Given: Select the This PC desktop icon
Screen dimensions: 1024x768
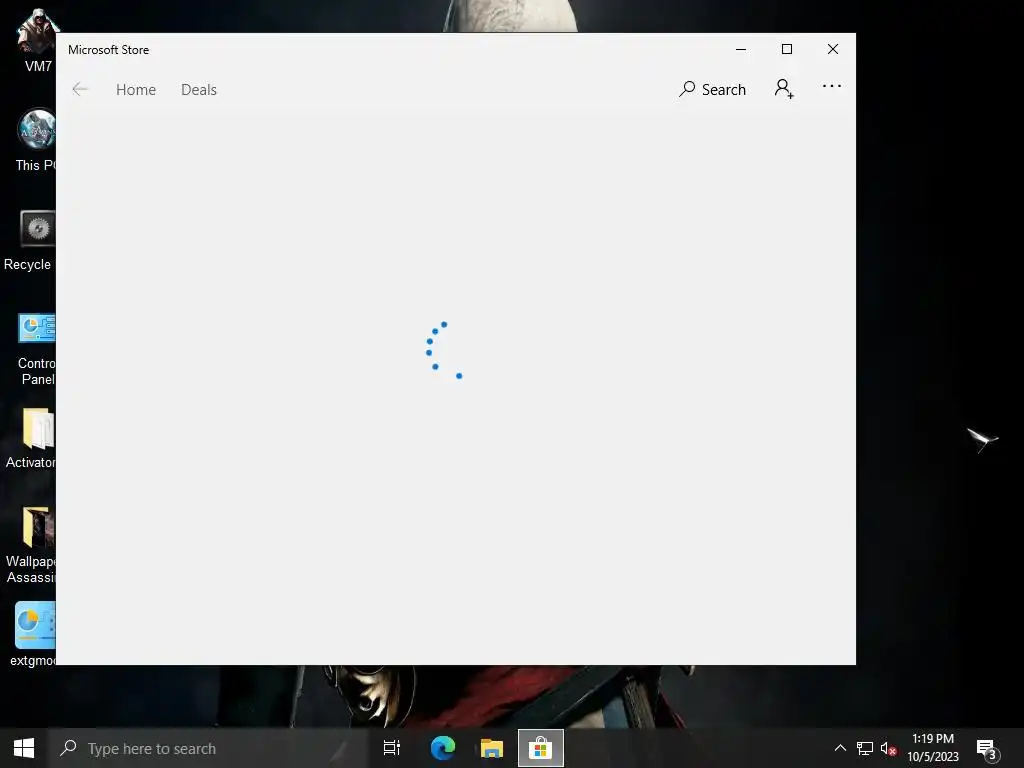Looking at the screenshot, I should tap(36, 140).
